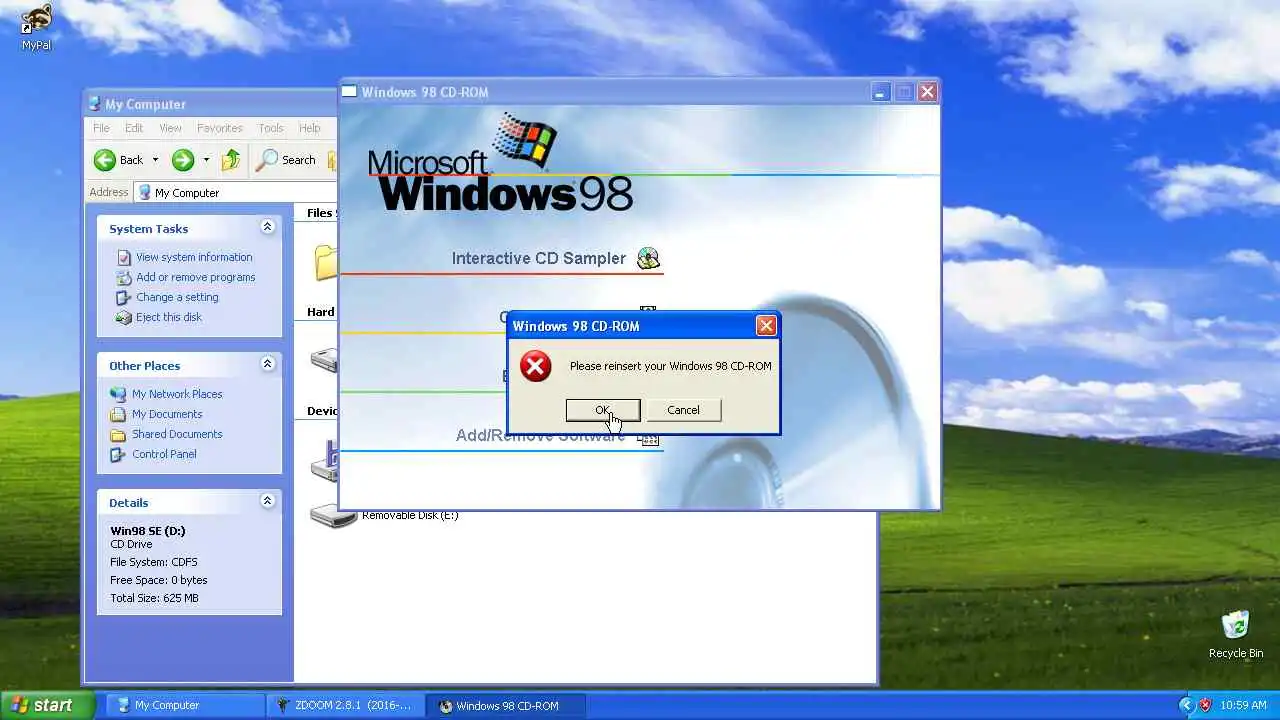The height and width of the screenshot is (720, 1280).
Task: Click the Search button in My Computer toolbar
Action: click(286, 160)
